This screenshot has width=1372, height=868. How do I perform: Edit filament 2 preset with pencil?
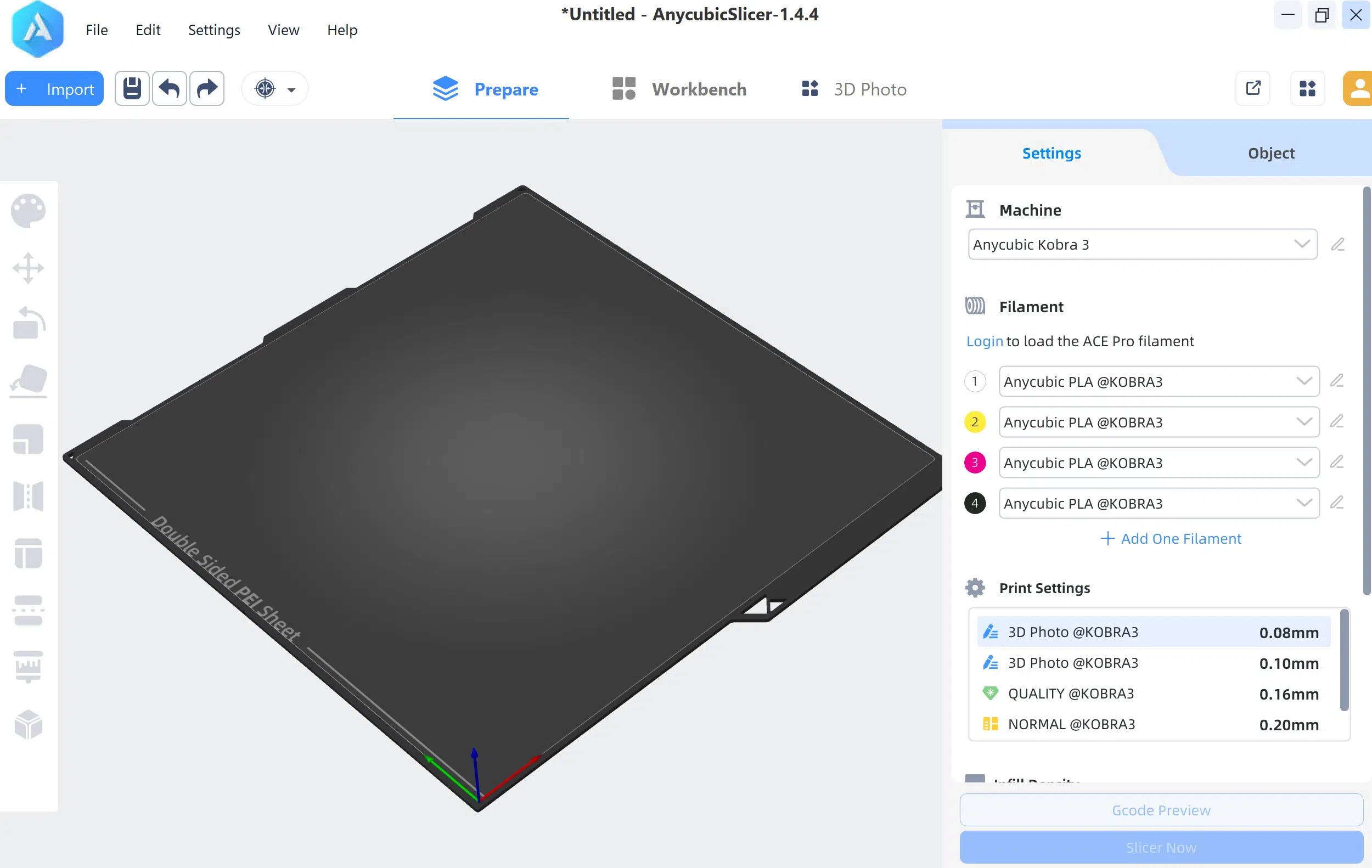coord(1337,421)
